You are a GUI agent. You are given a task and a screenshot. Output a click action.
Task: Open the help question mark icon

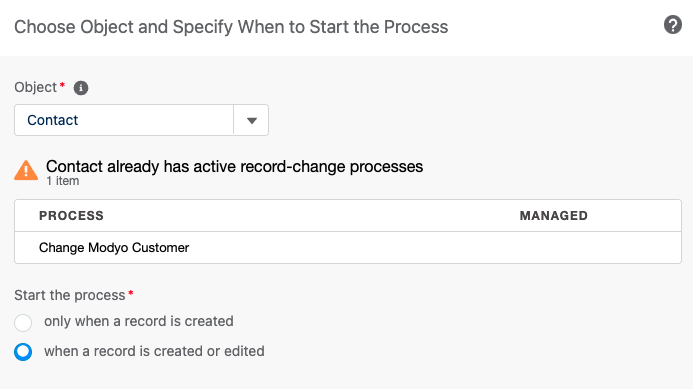point(673,25)
